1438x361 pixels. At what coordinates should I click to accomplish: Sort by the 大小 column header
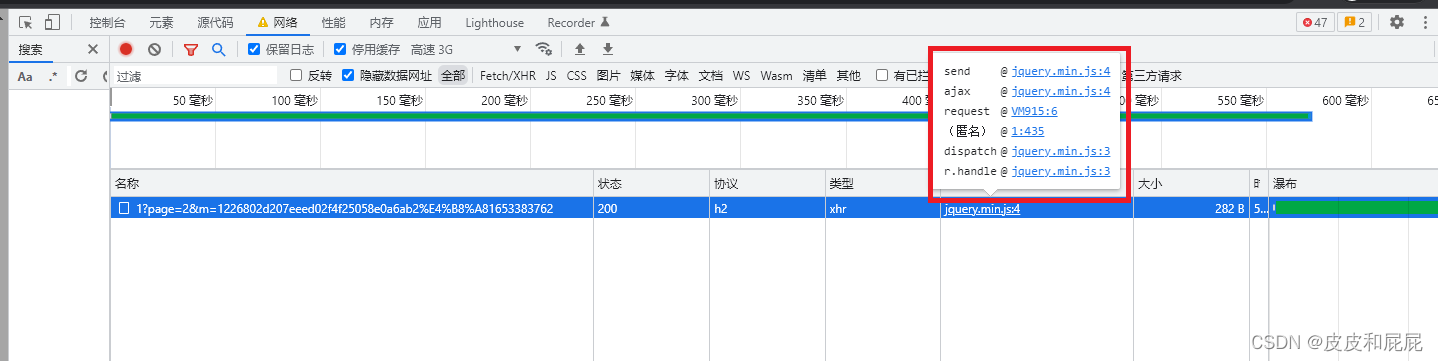pos(1191,184)
